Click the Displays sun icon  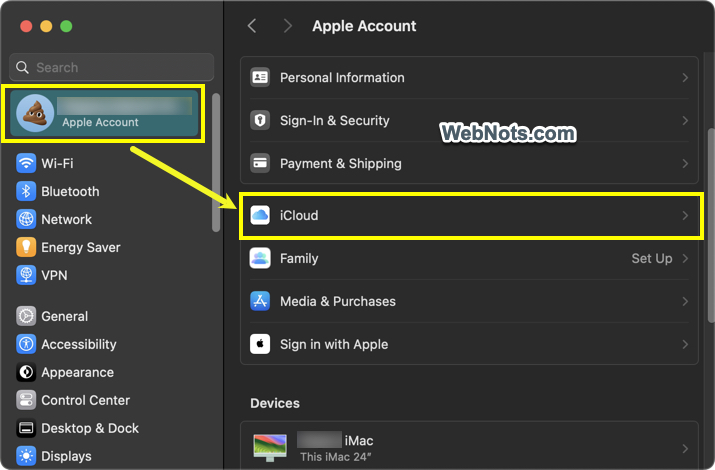[x=26, y=456]
